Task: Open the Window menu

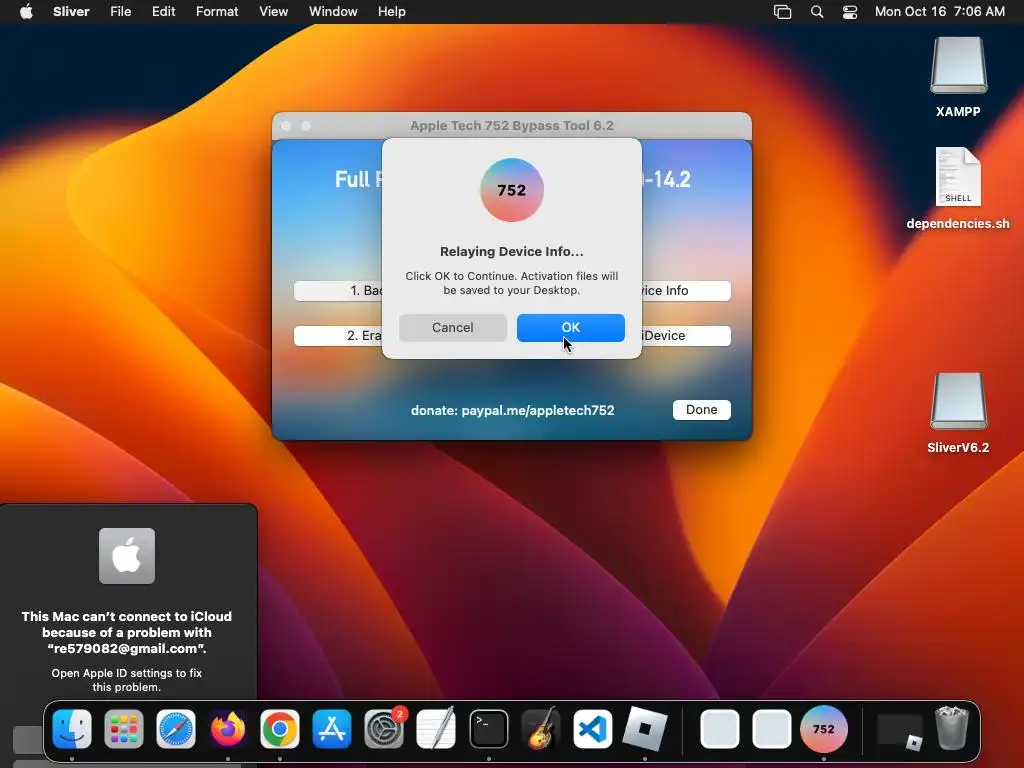Action: pos(333,11)
